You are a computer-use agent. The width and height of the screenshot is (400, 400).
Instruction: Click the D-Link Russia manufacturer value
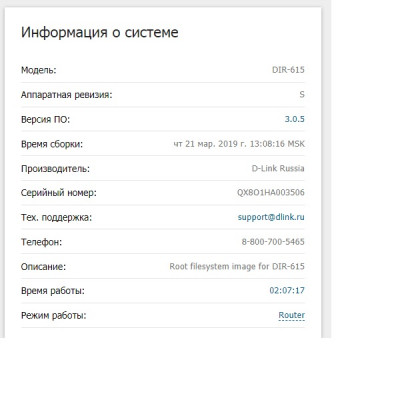[278, 168]
